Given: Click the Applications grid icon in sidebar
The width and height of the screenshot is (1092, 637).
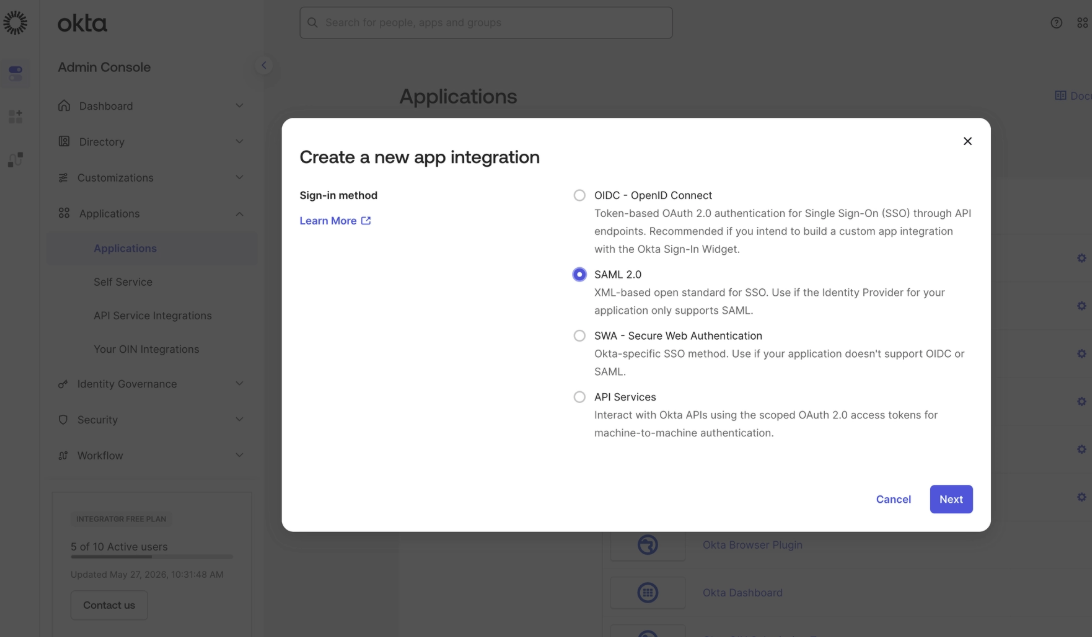Looking at the screenshot, I should coord(64,213).
